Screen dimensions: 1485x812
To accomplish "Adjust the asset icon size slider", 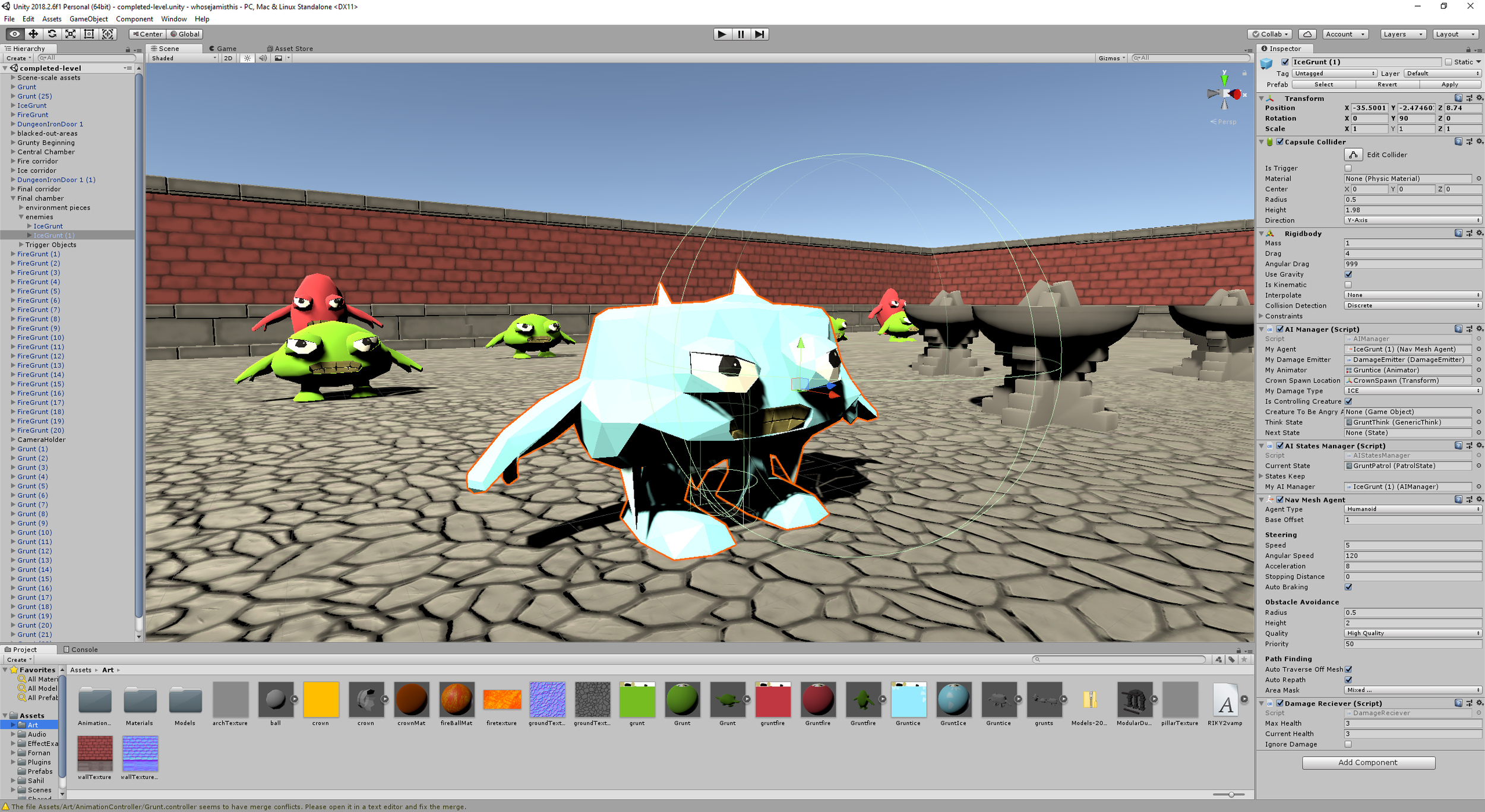I will click(1231, 794).
